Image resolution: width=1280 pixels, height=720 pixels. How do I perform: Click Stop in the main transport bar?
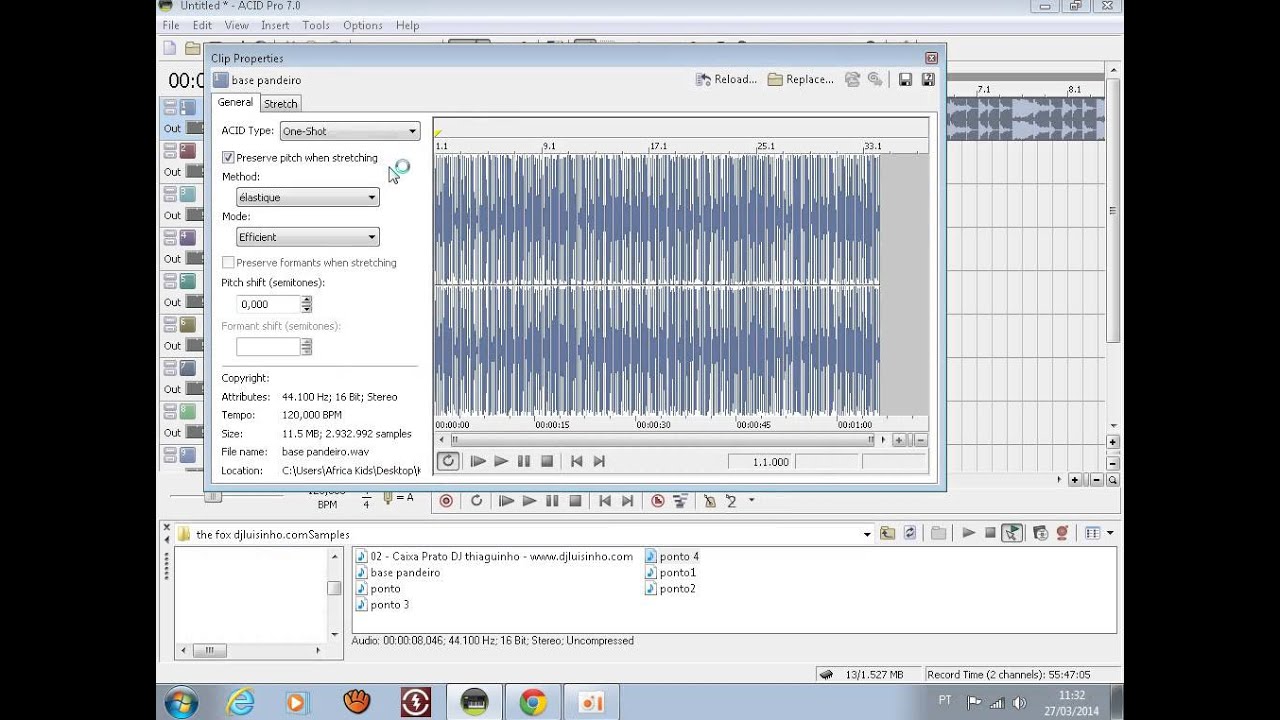[575, 501]
